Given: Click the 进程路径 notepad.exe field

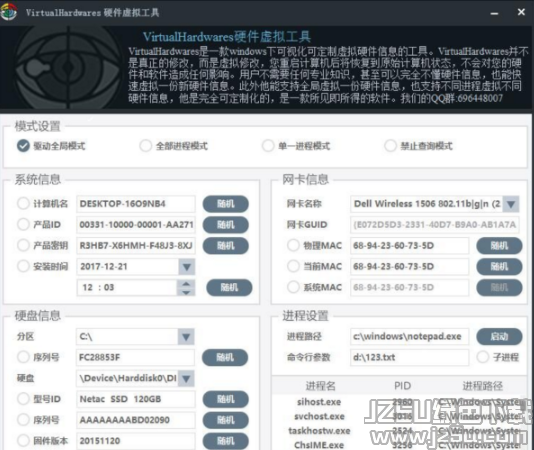Looking at the screenshot, I should pyautogui.click(x=409, y=337).
